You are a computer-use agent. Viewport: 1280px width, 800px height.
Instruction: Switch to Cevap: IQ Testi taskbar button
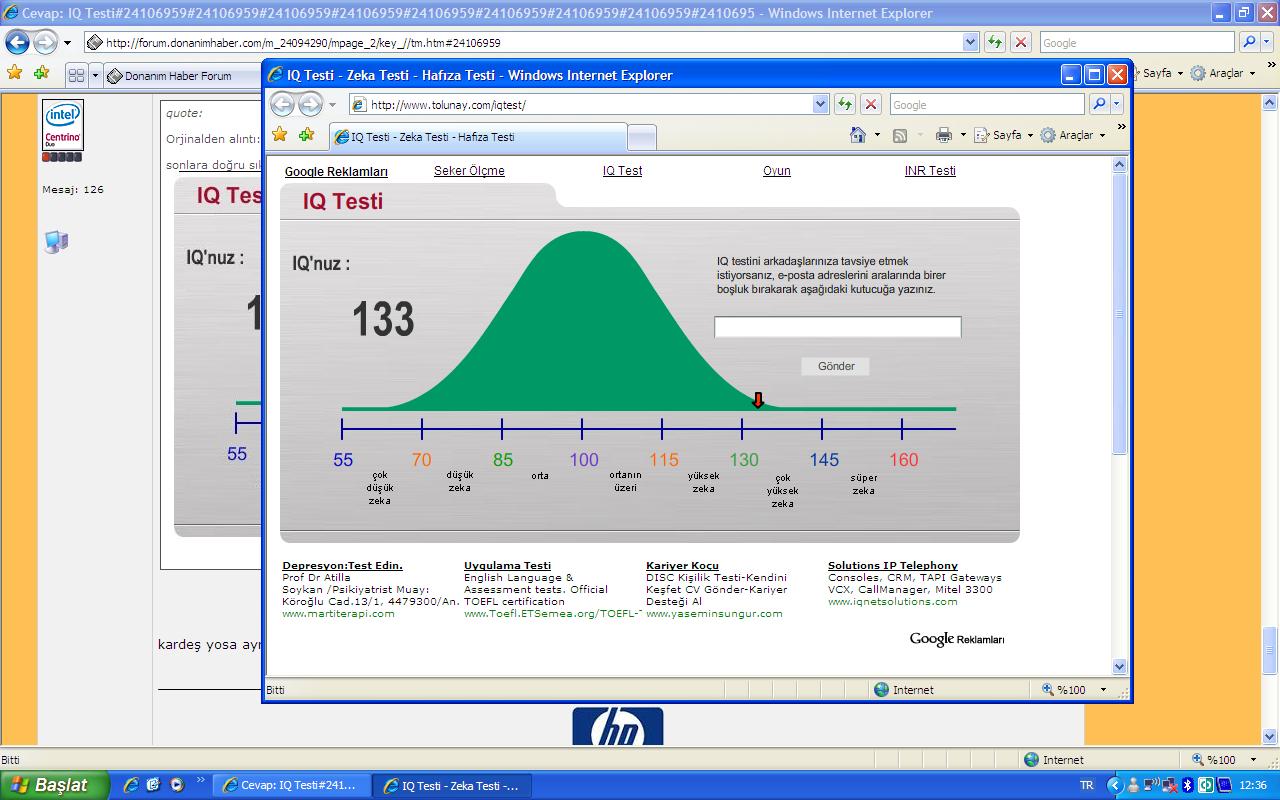coord(292,786)
